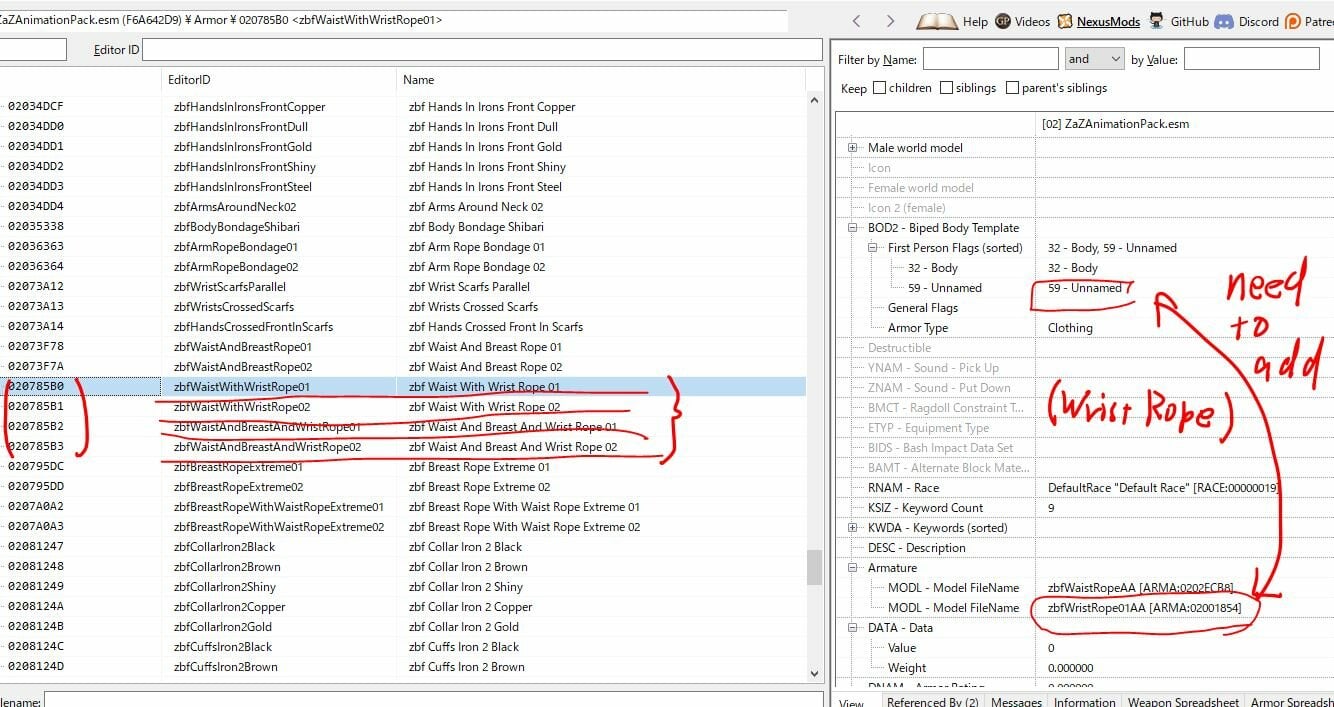Open the Help book icon
Screen dimensions: 1334x707
click(937, 21)
